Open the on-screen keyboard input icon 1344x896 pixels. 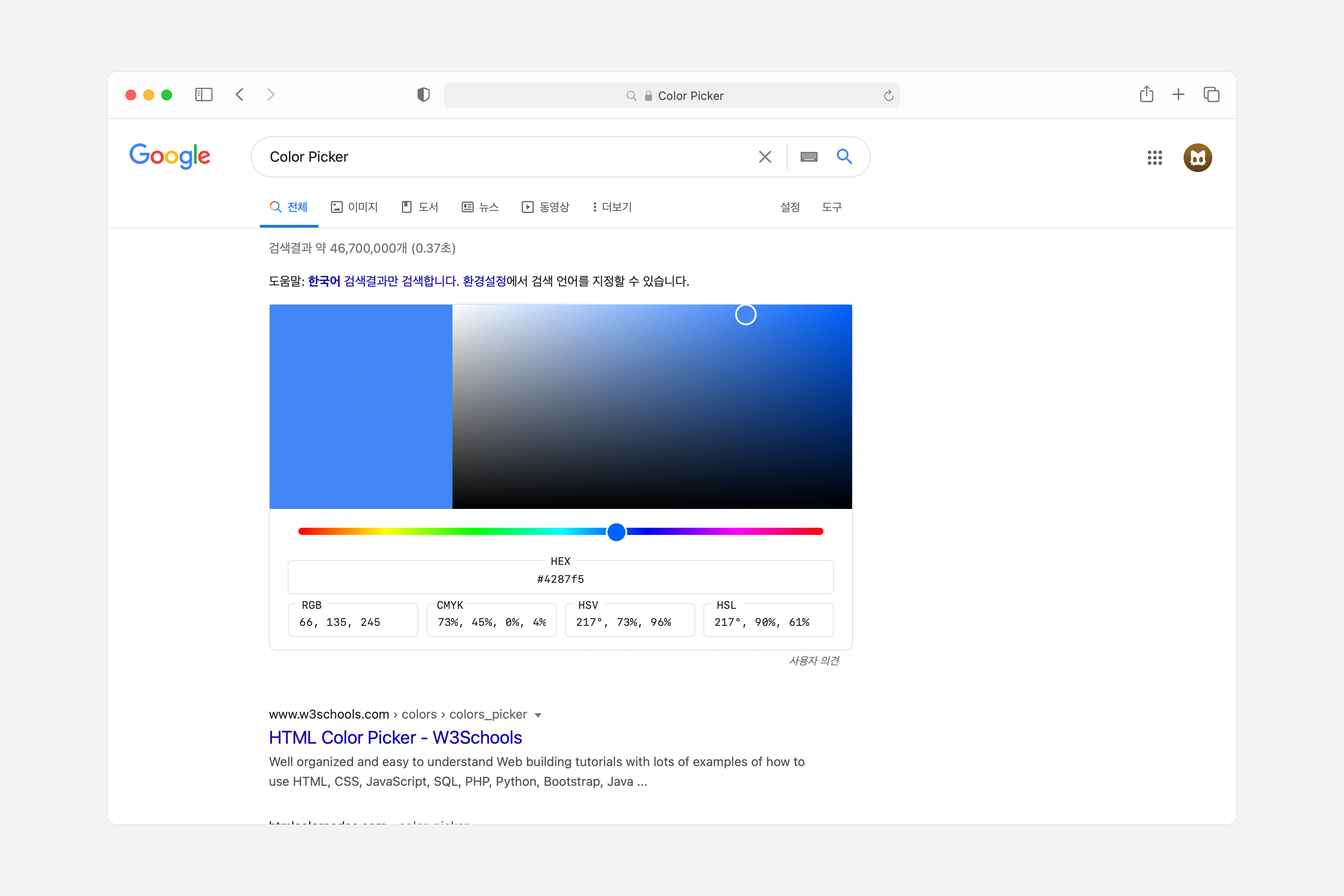tap(809, 156)
